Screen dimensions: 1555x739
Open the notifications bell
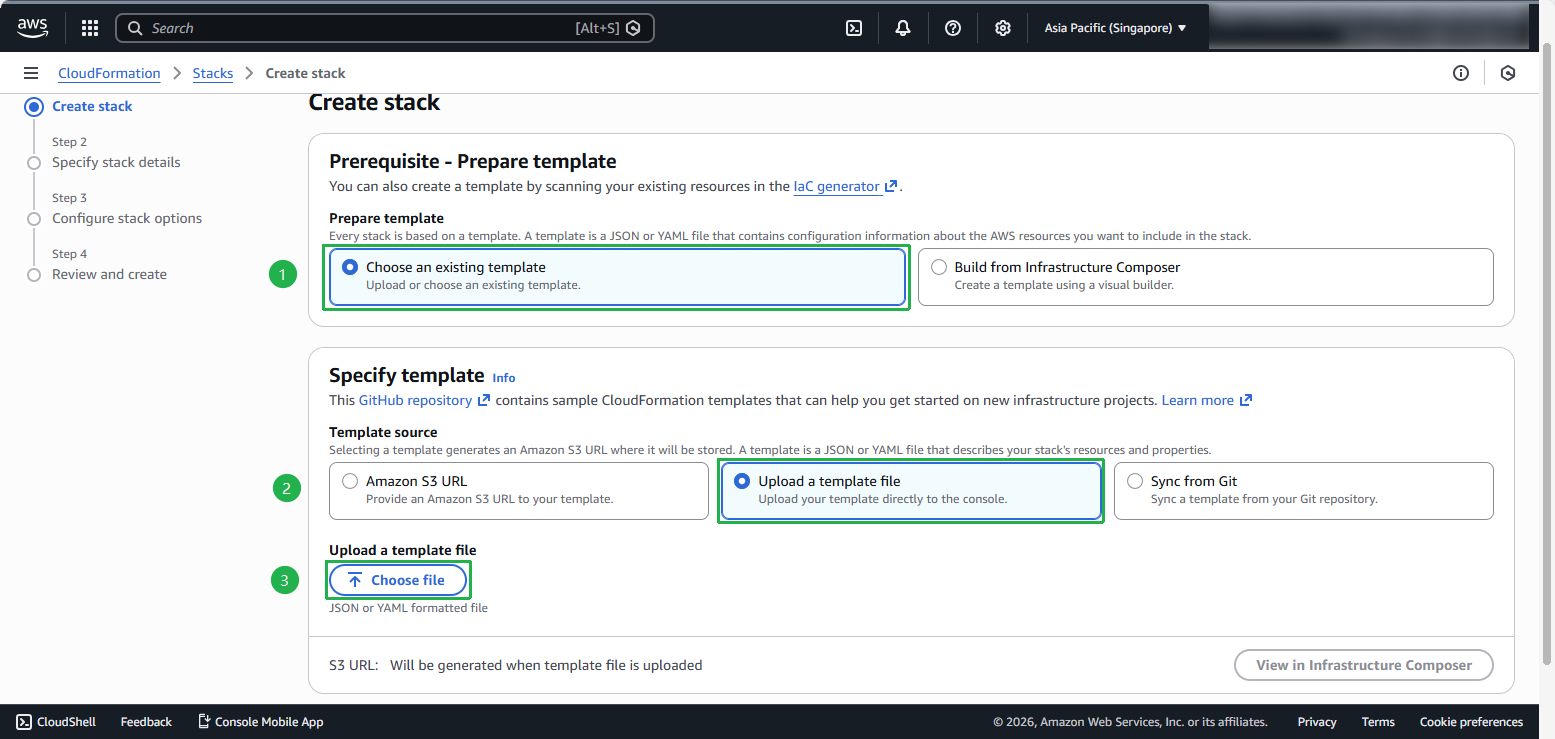(x=902, y=27)
